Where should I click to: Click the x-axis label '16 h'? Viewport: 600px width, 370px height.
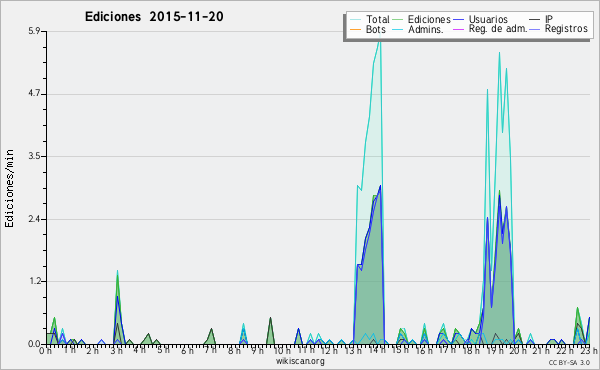[x=424, y=350]
